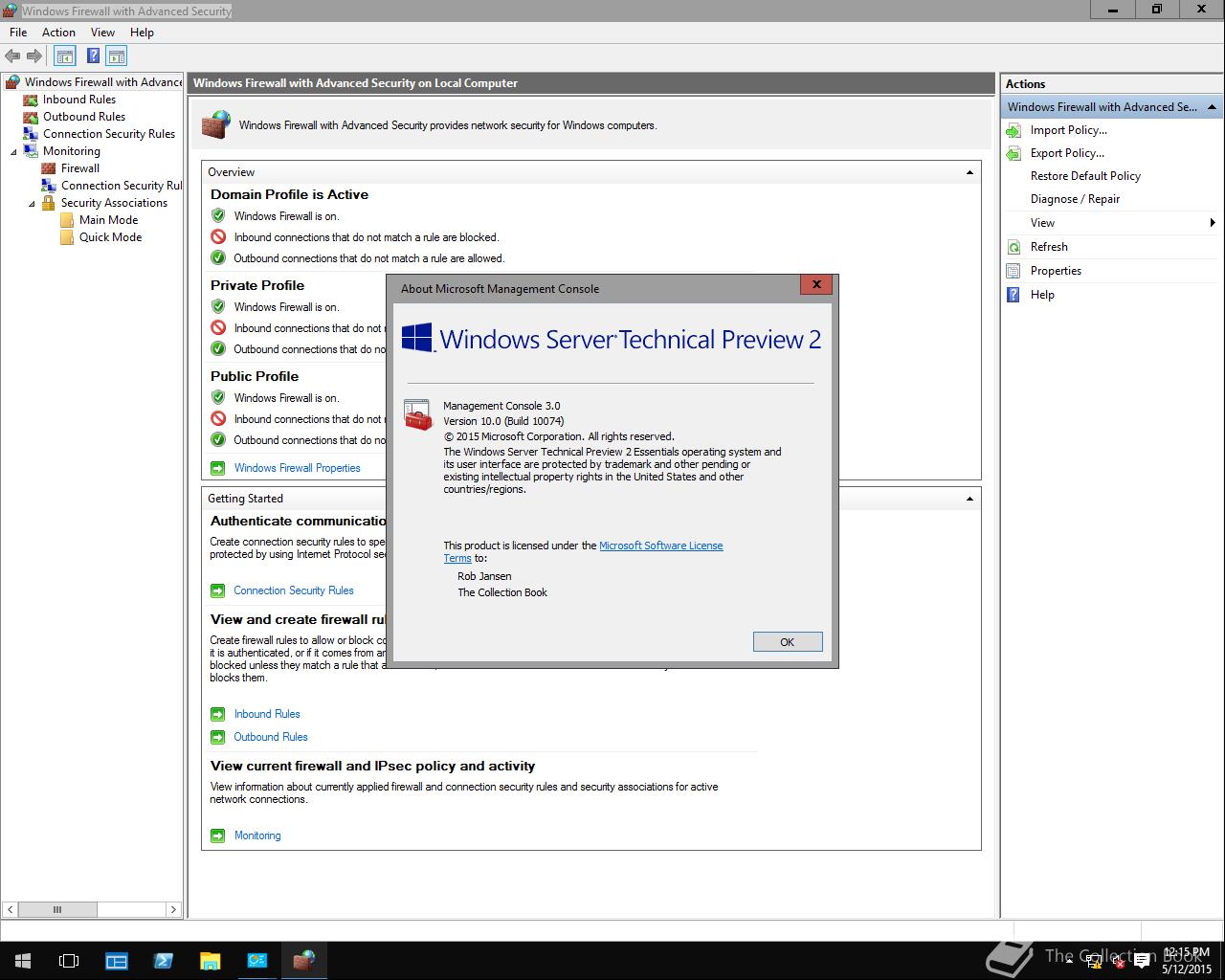This screenshot has height=980, width=1225.
Task: Click OK in the About dialog
Action: tap(788, 642)
